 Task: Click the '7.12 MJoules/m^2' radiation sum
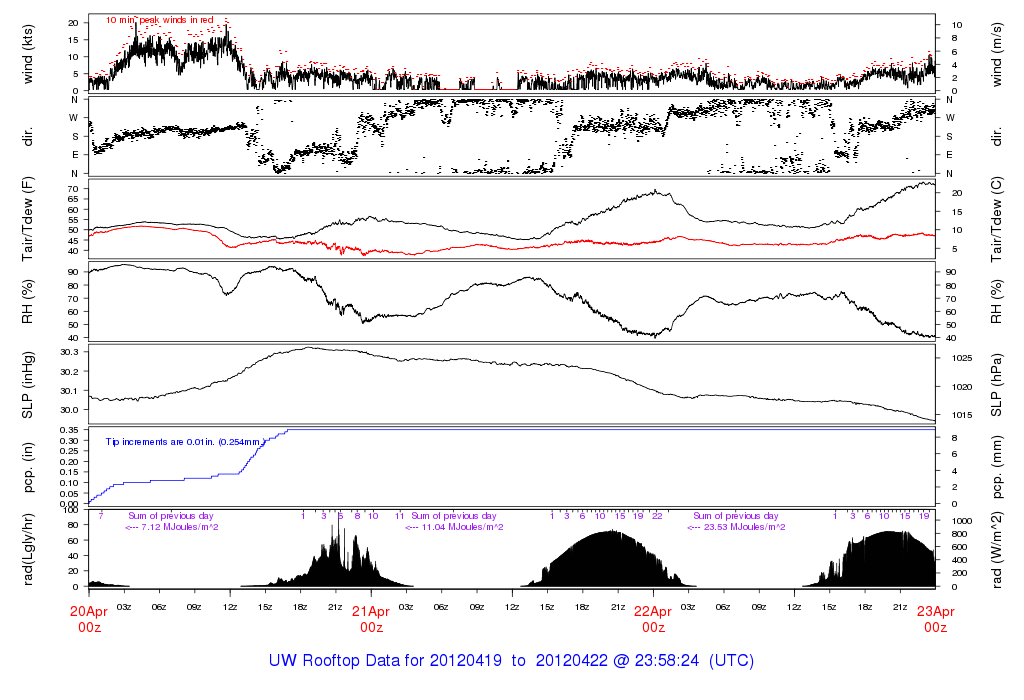pos(180,527)
